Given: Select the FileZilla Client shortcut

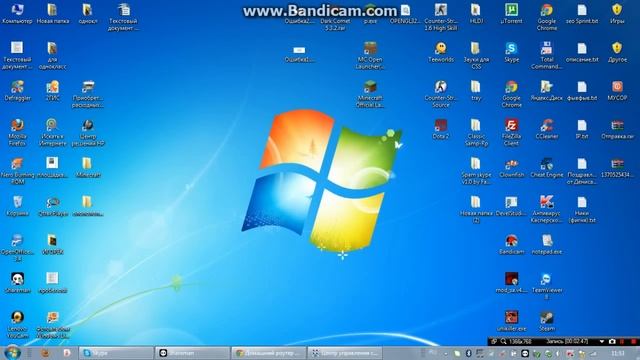Looking at the screenshot, I should coord(511,132).
